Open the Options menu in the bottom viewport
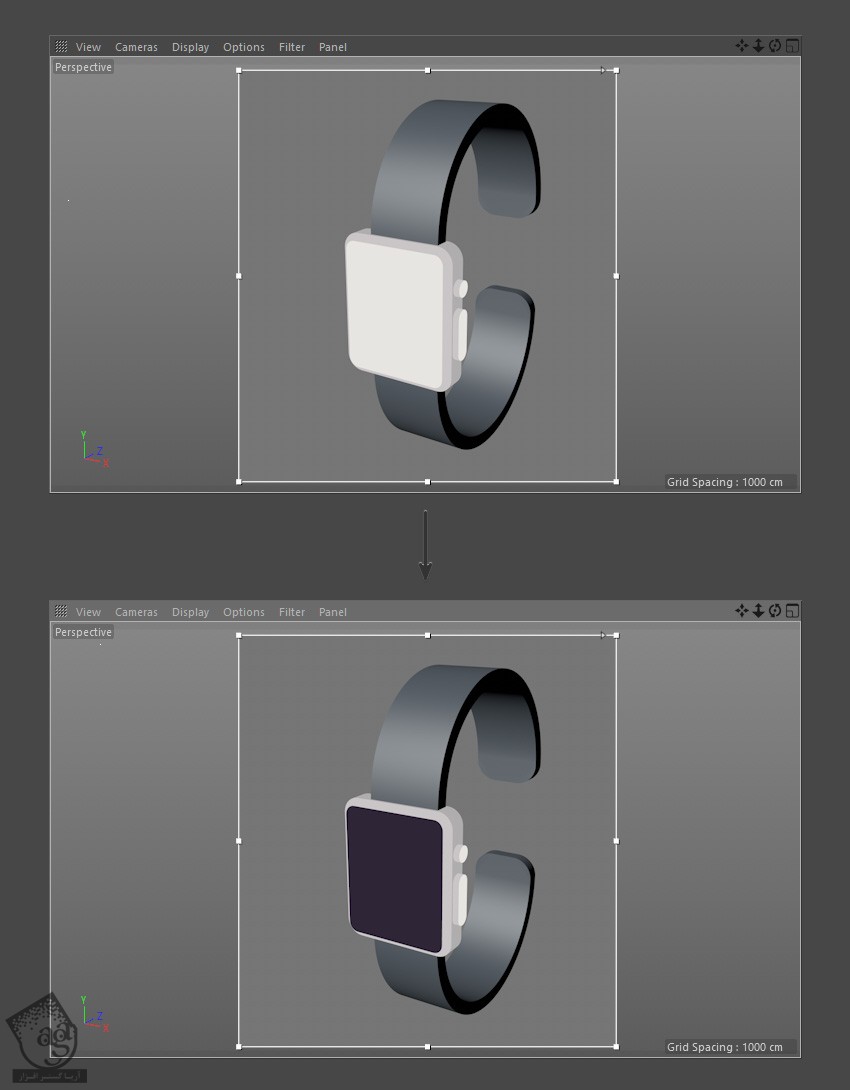 244,612
